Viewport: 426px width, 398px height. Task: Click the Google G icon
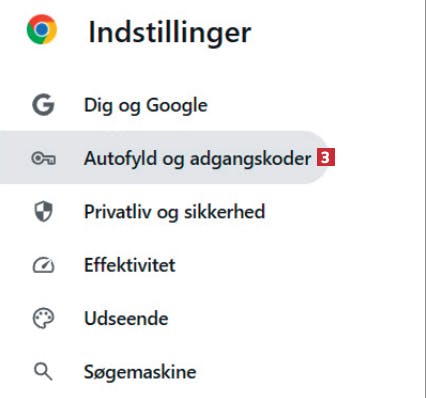pyautogui.click(x=43, y=105)
